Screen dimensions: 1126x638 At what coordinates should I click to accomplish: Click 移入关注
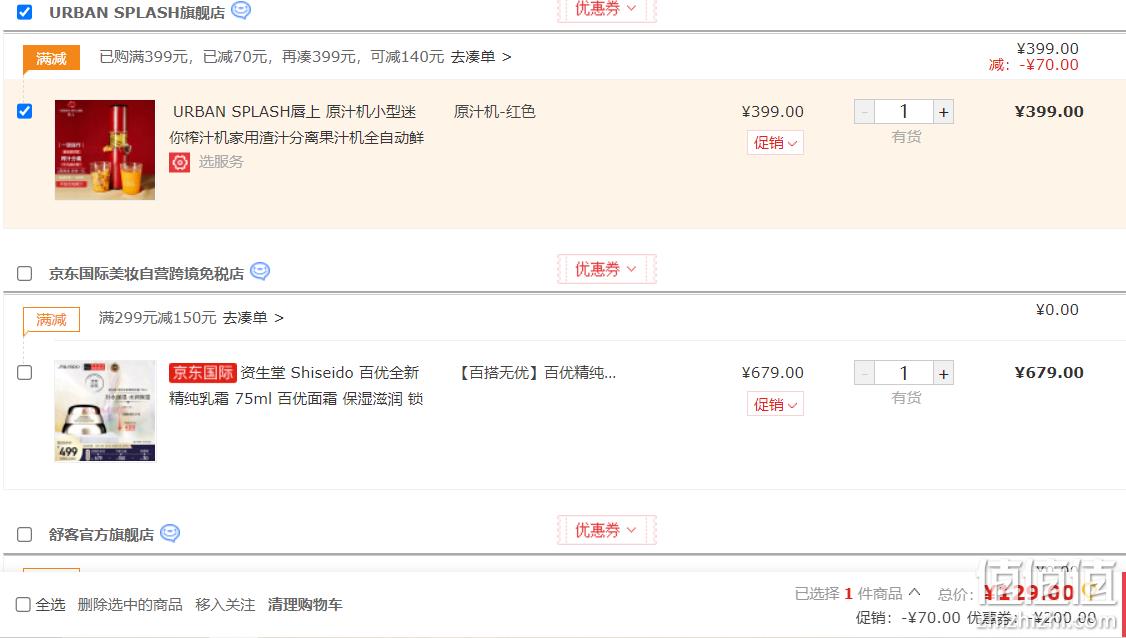[225, 605]
